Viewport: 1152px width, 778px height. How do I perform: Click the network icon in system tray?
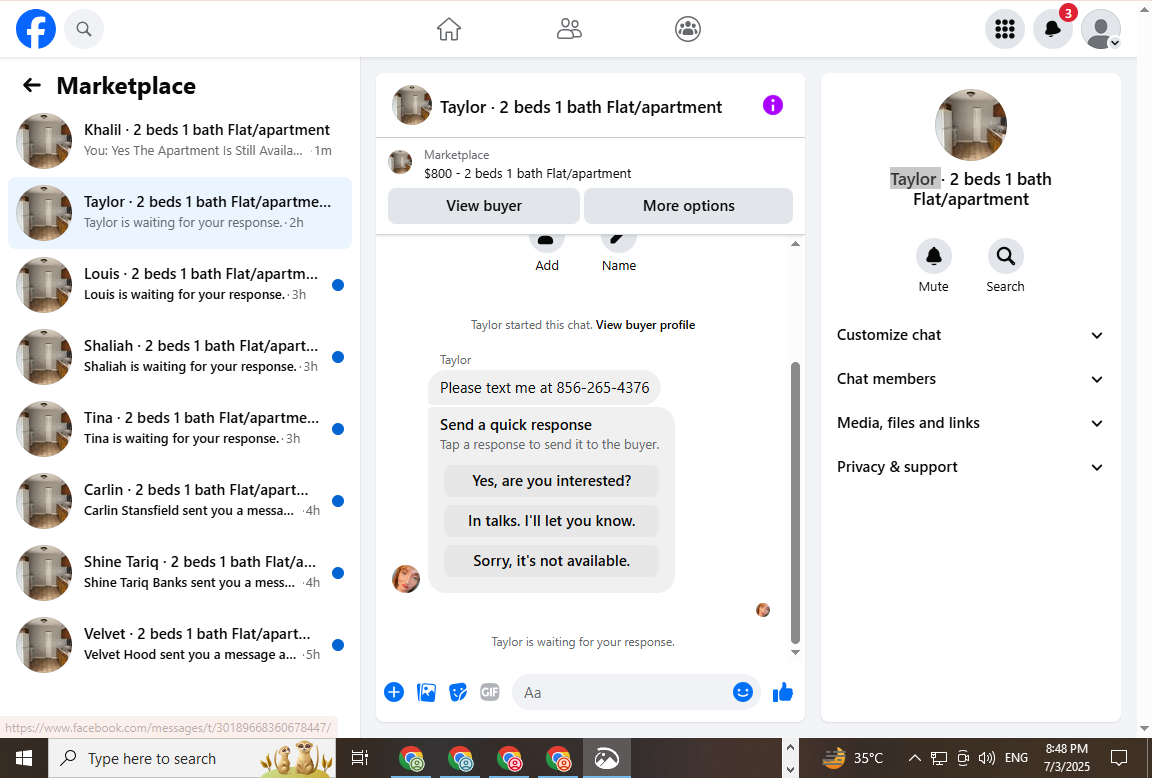(939, 758)
